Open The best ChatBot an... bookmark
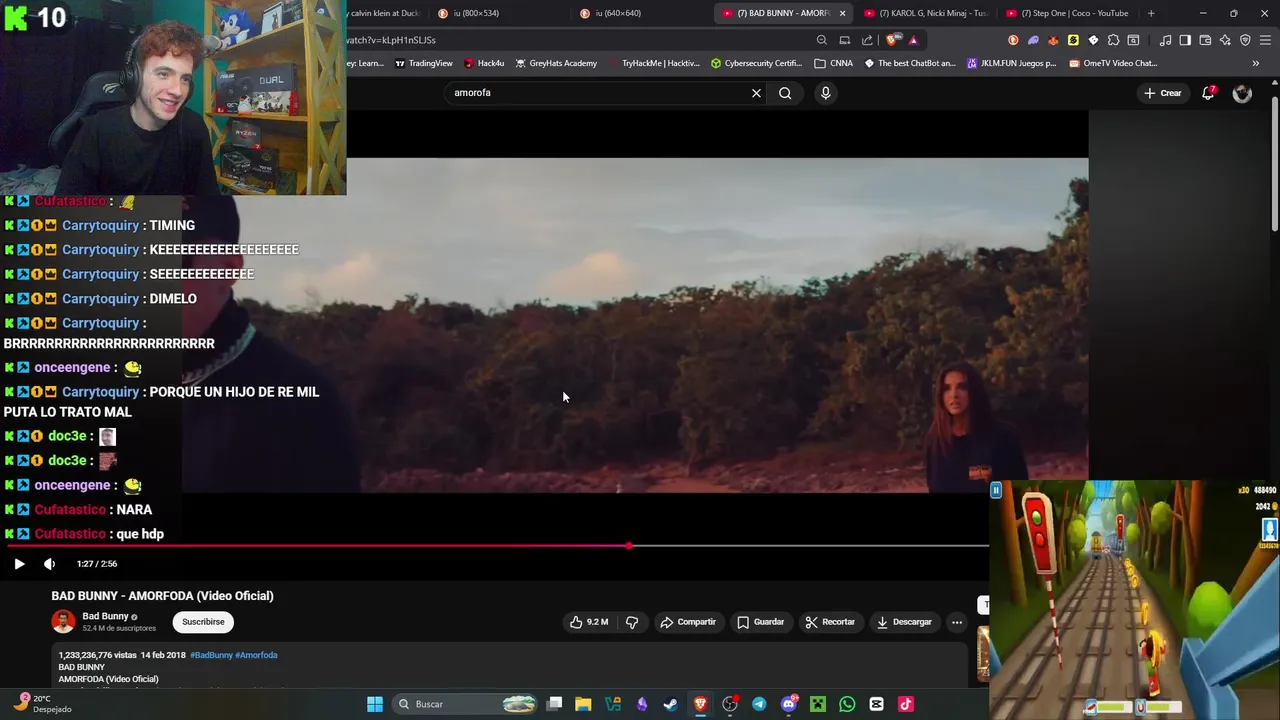1280x720 pixels. [910, 63]
